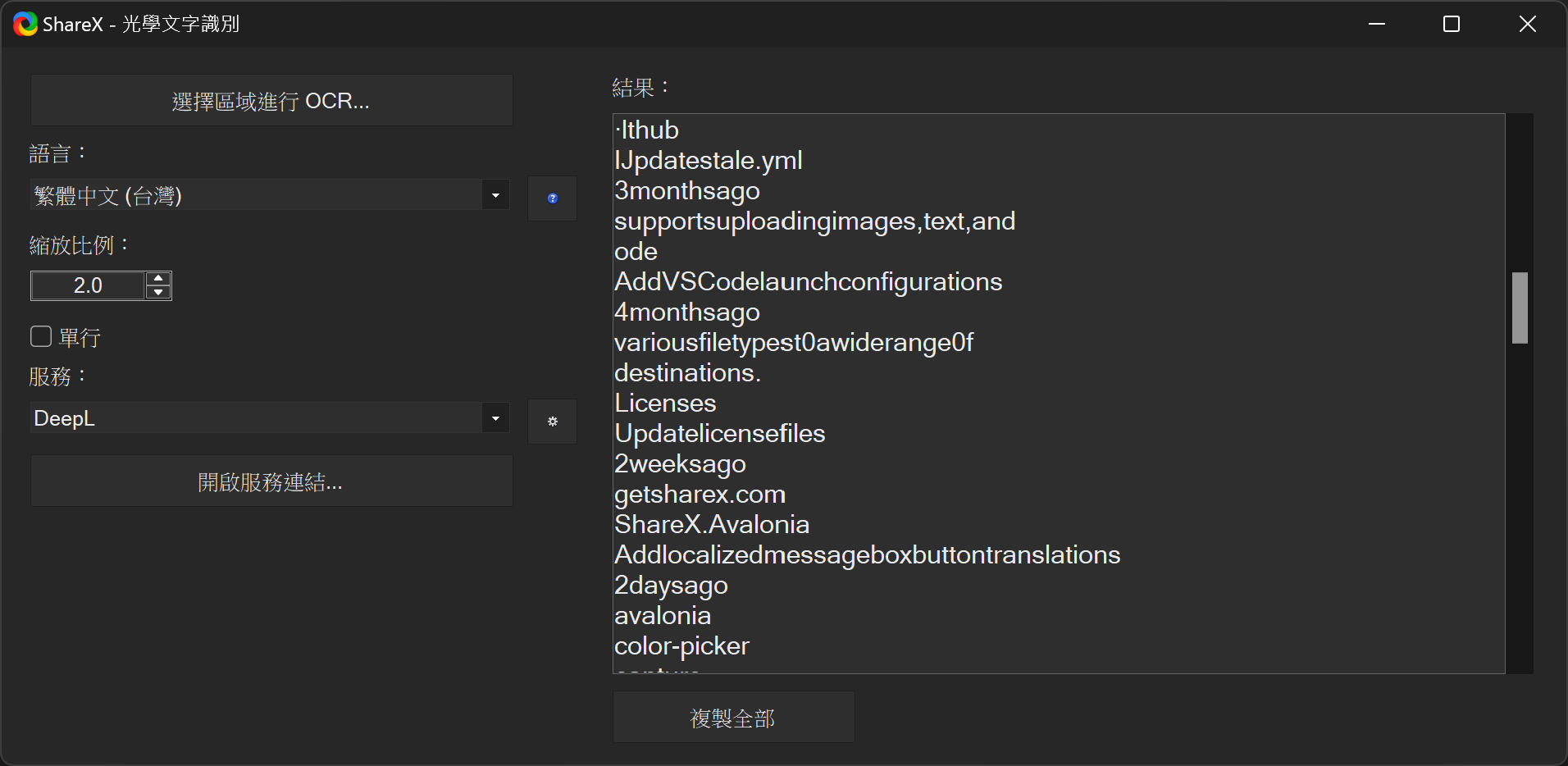Maximize the ShareX OCR window

point(1452,24)
